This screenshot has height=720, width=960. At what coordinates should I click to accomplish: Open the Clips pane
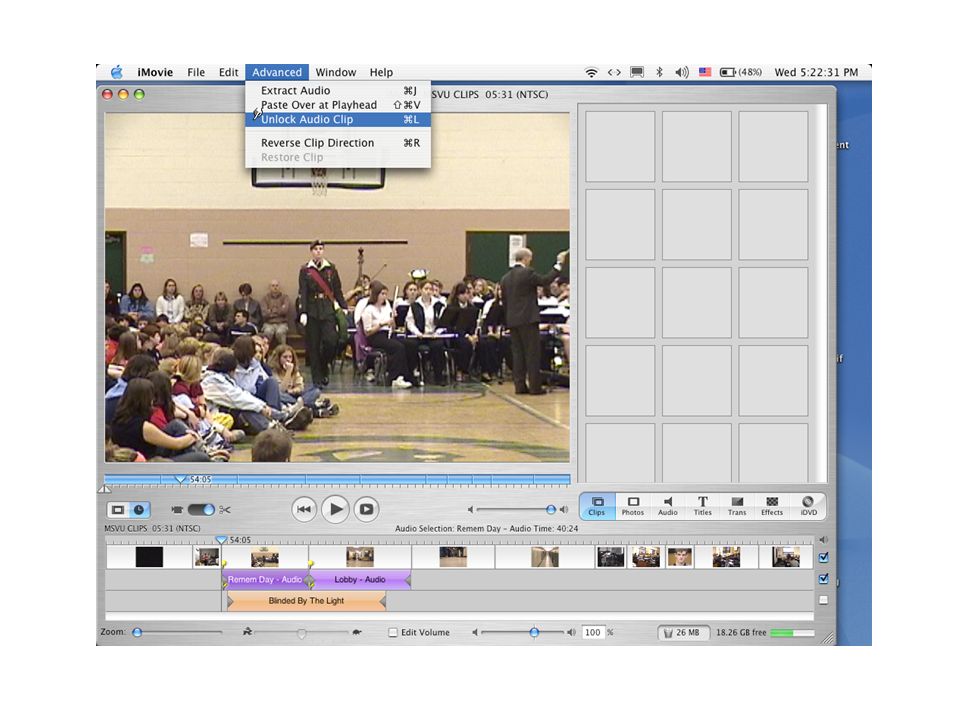(x=596, y=506)
